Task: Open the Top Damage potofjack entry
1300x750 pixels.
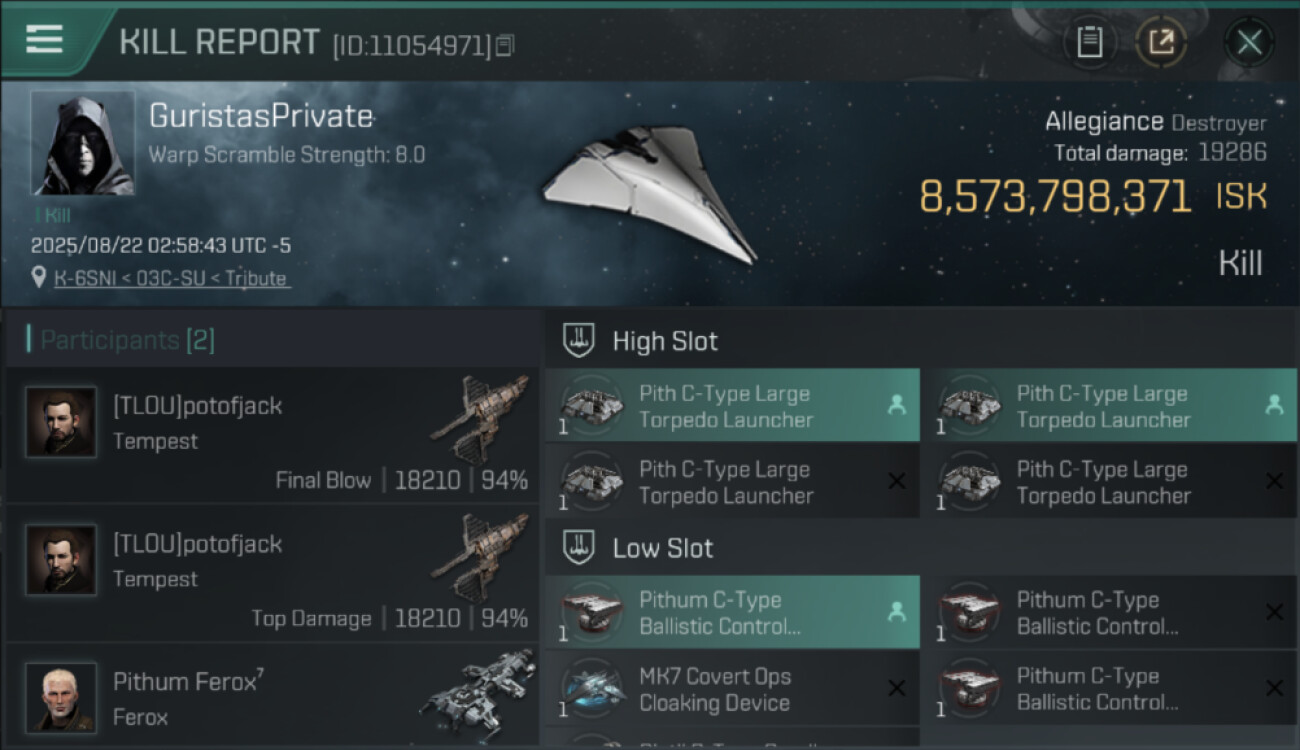Action: (272, 574)
